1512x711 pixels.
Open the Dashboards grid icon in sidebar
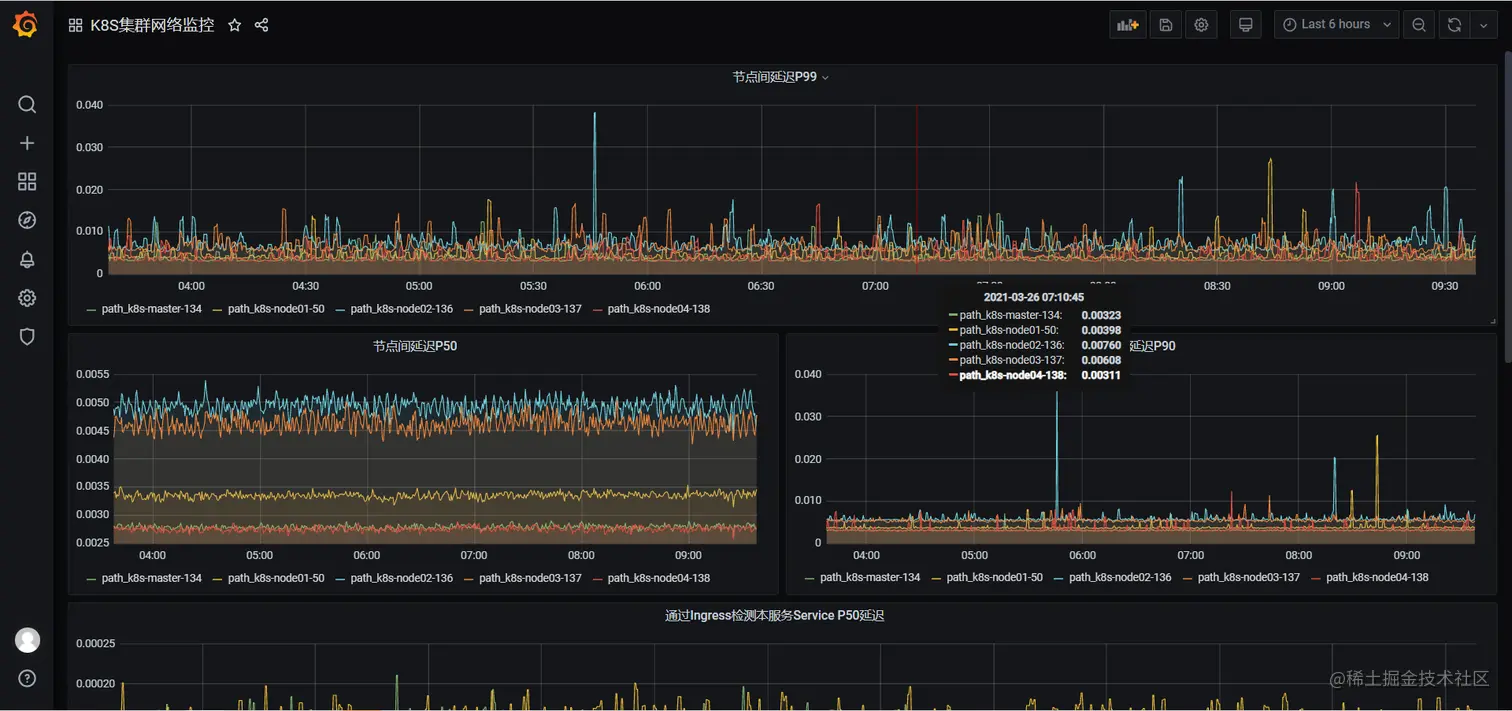pyautogui.click(x=27, y=181)
